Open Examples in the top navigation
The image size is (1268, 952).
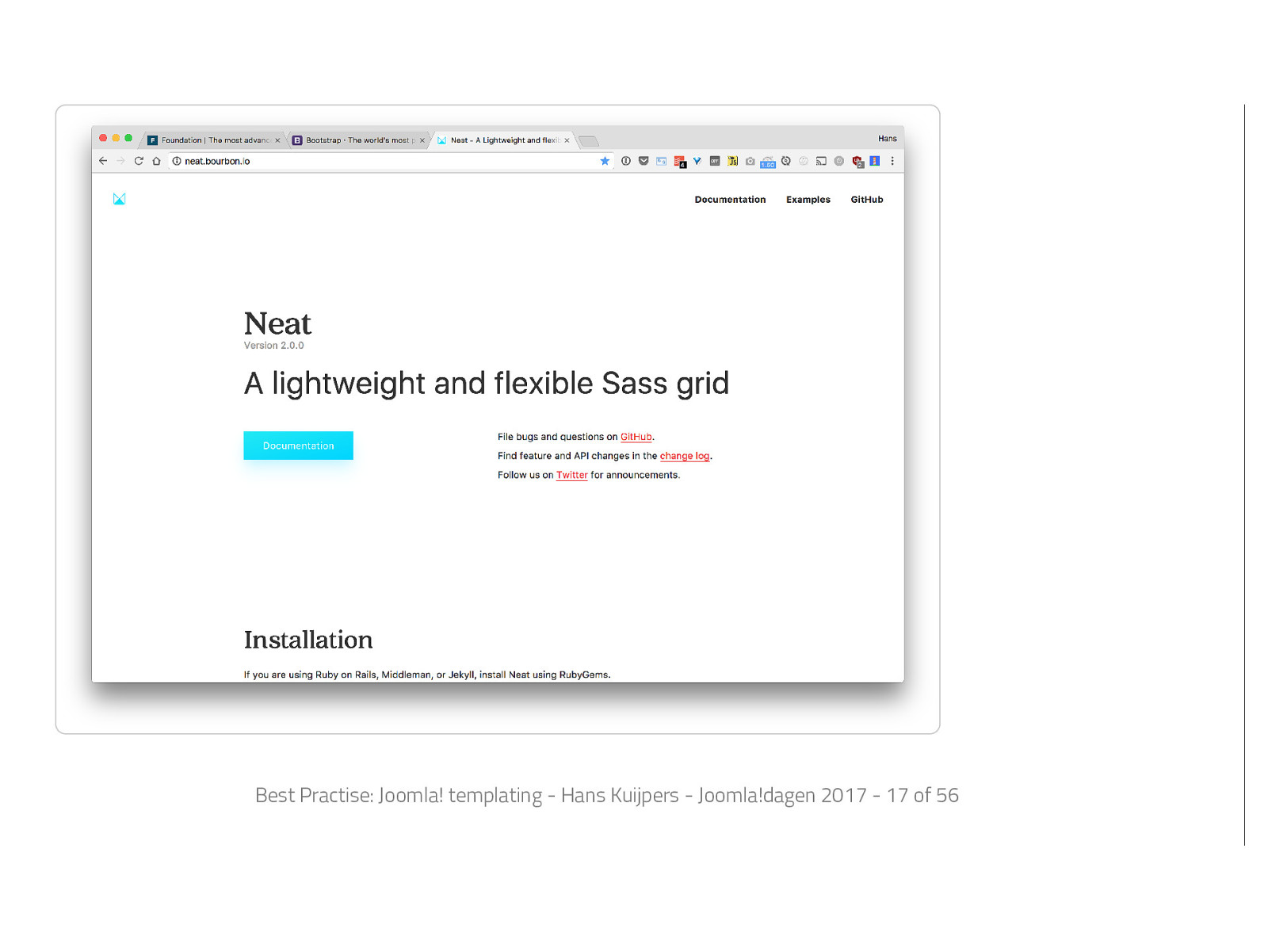tap(808, 200)
